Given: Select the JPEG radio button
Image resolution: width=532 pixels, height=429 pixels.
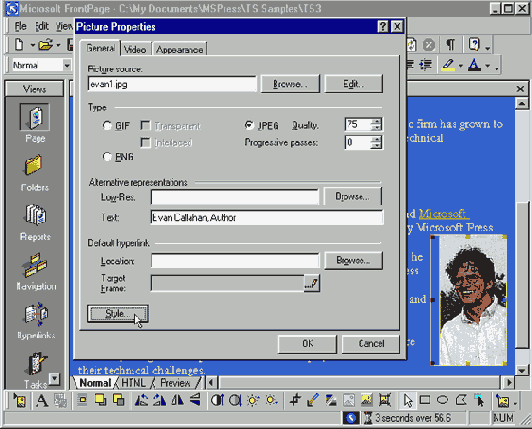Looking at the screenshot, I should click(249, 125).
